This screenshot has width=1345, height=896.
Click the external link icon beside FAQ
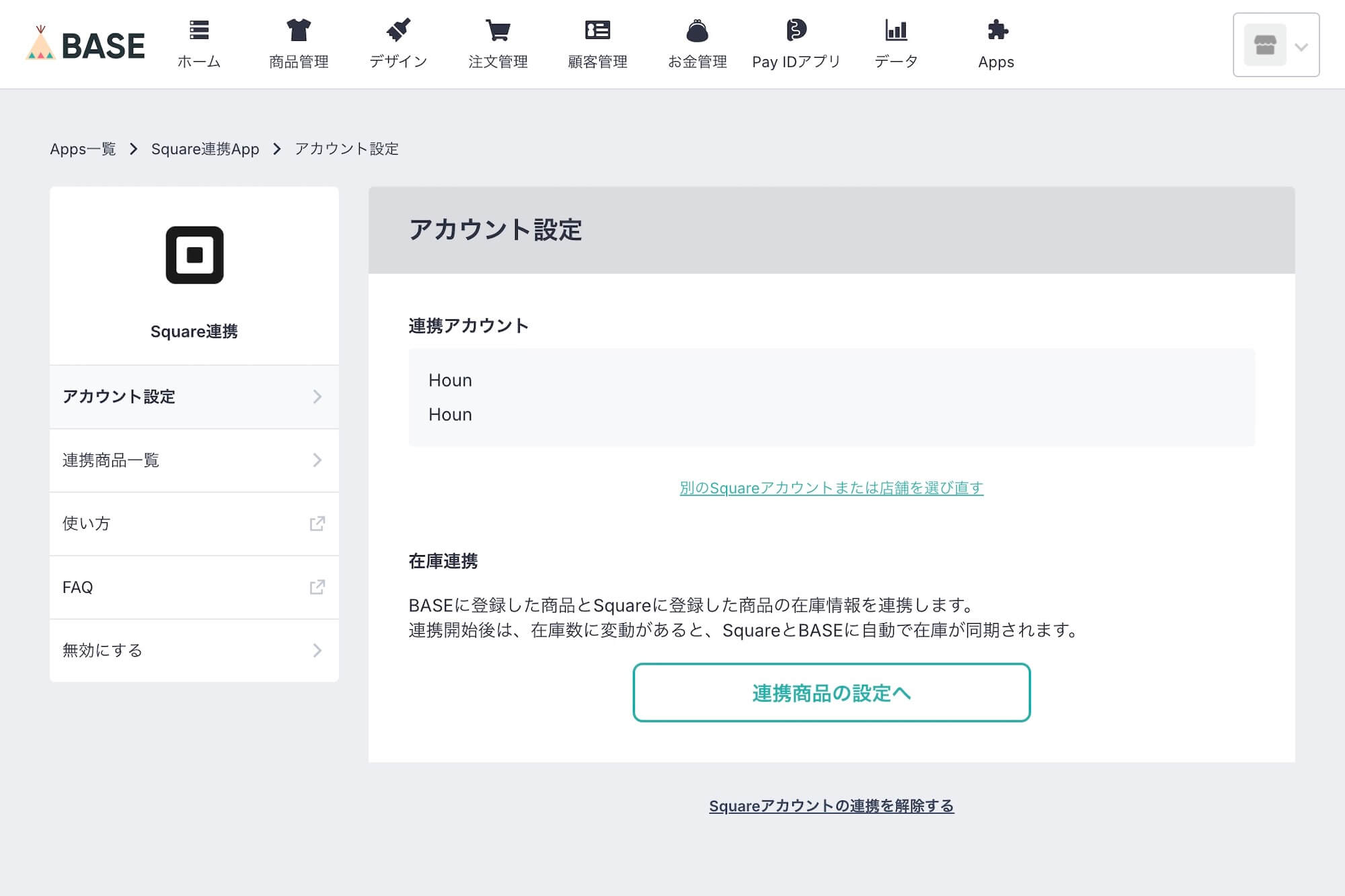pos(317,587)
